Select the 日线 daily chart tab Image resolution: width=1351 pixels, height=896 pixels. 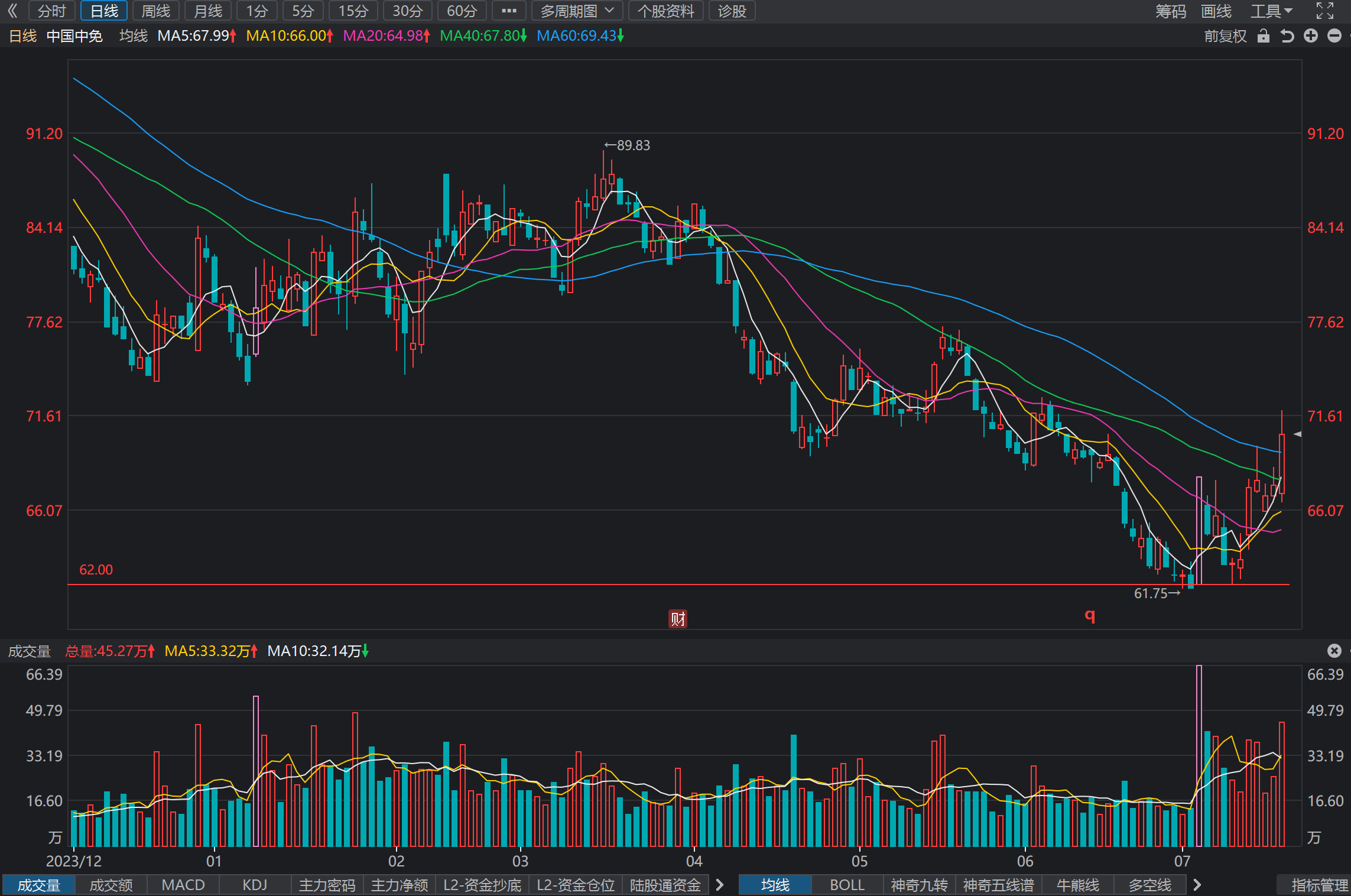click(x=104, y=11)
